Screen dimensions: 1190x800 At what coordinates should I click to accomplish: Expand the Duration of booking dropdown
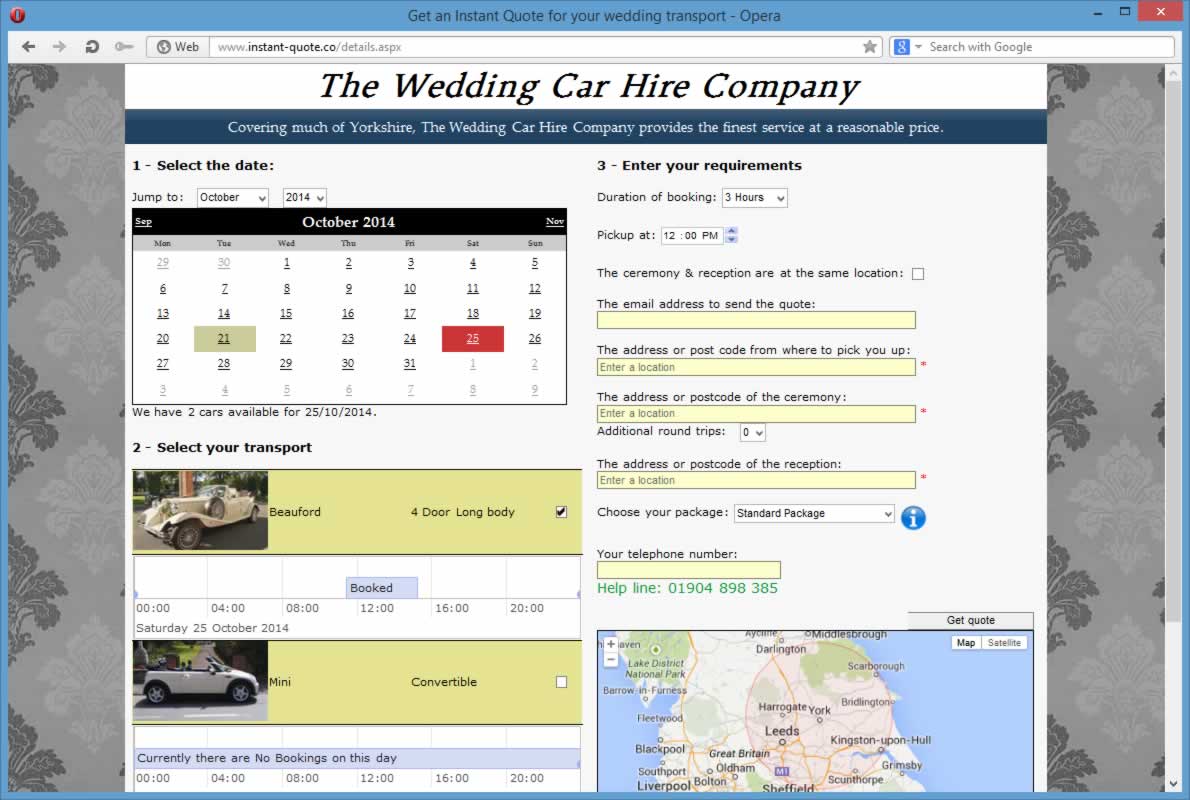[x=754, y=198]
